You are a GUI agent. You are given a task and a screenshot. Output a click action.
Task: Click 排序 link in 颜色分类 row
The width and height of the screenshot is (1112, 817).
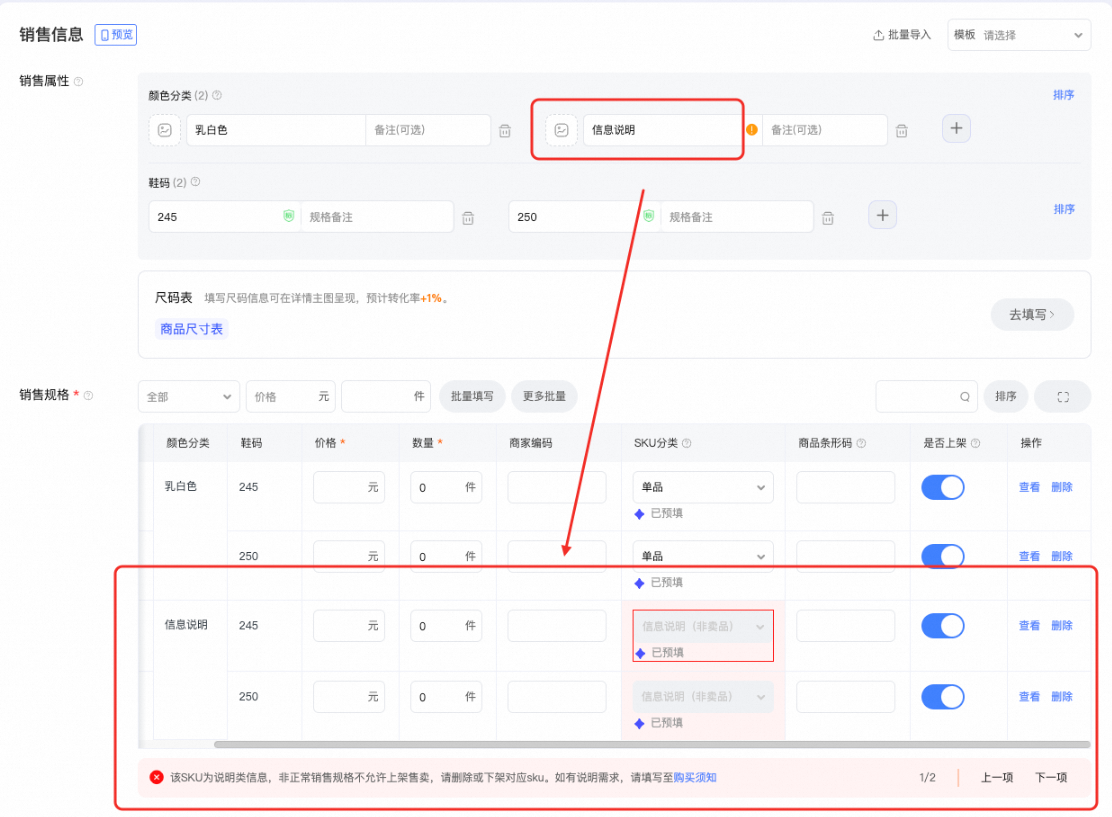(x=1063, y=95)
